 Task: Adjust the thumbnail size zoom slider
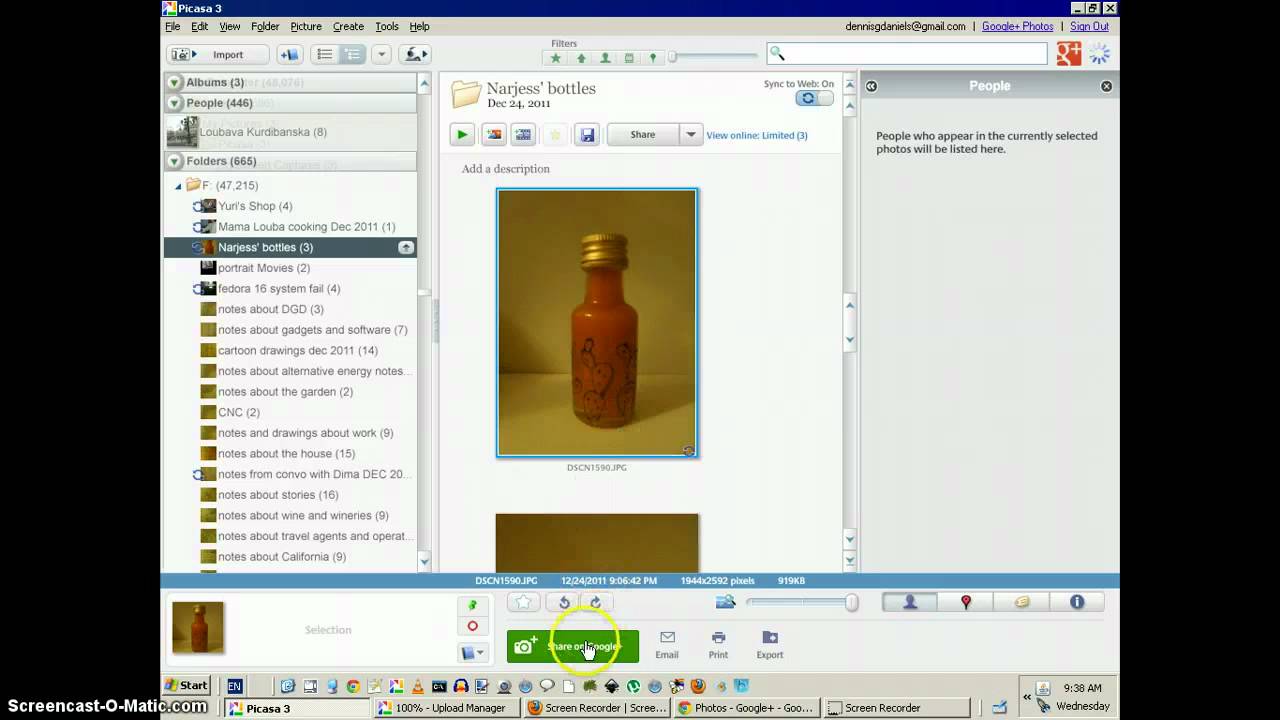(x=802, y=602)
